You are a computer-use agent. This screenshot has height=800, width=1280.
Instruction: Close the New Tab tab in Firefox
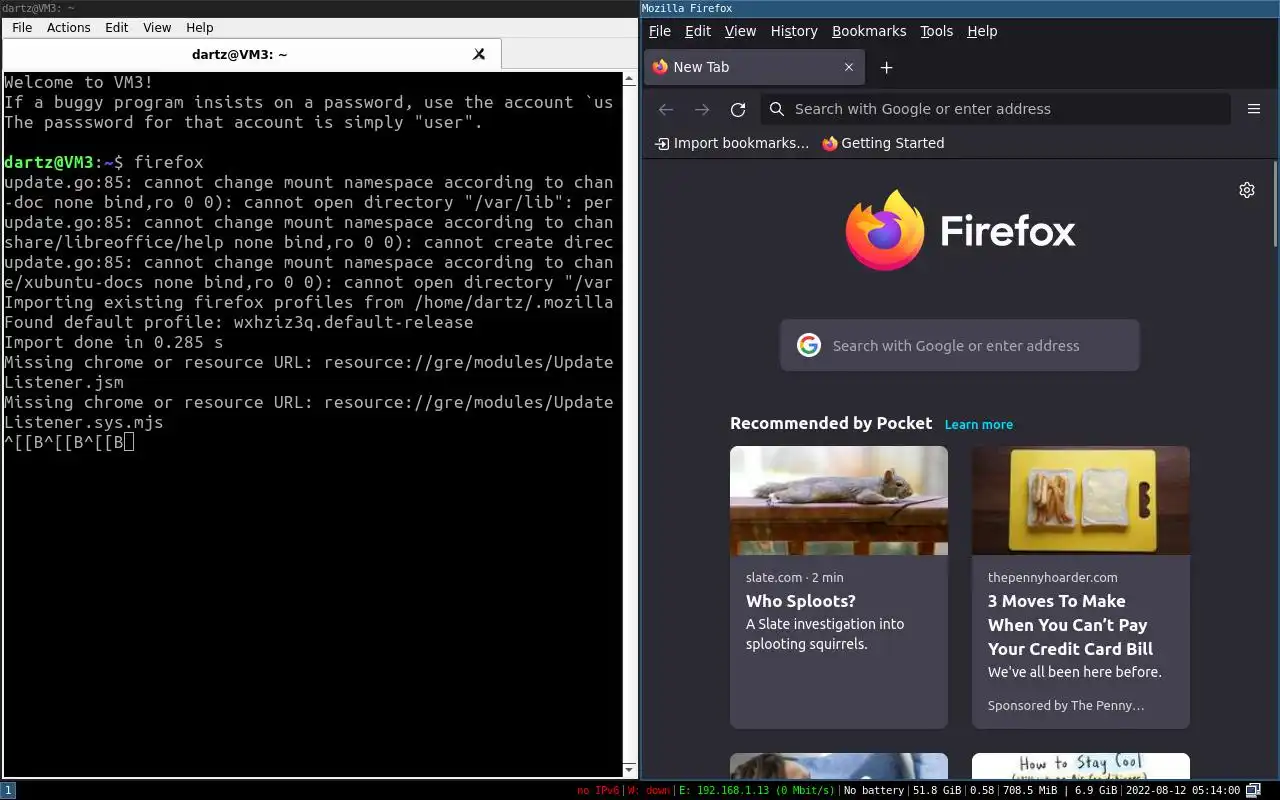point(849,67)
